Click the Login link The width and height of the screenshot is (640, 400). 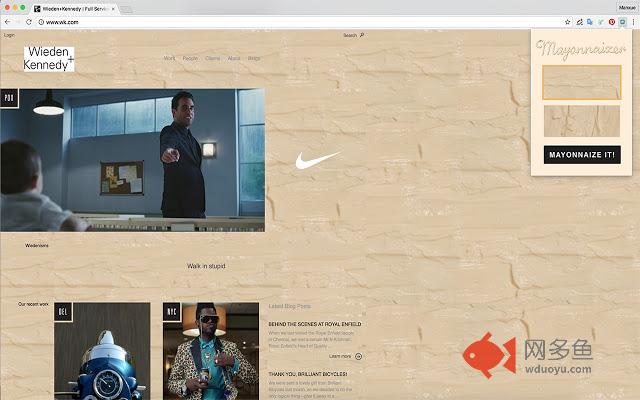click(x=9, y=35)
